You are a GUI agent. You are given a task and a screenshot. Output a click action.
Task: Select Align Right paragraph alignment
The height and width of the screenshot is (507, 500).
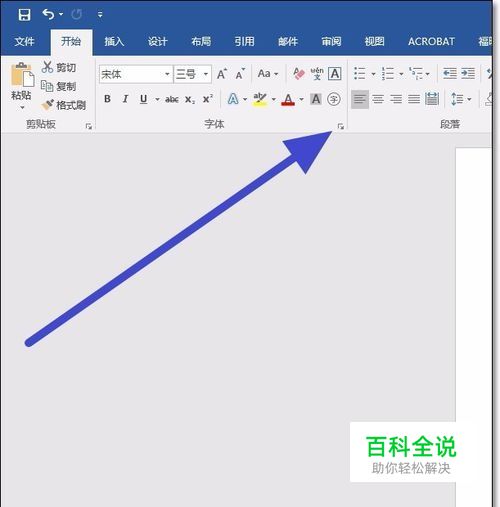click(396, 99)
